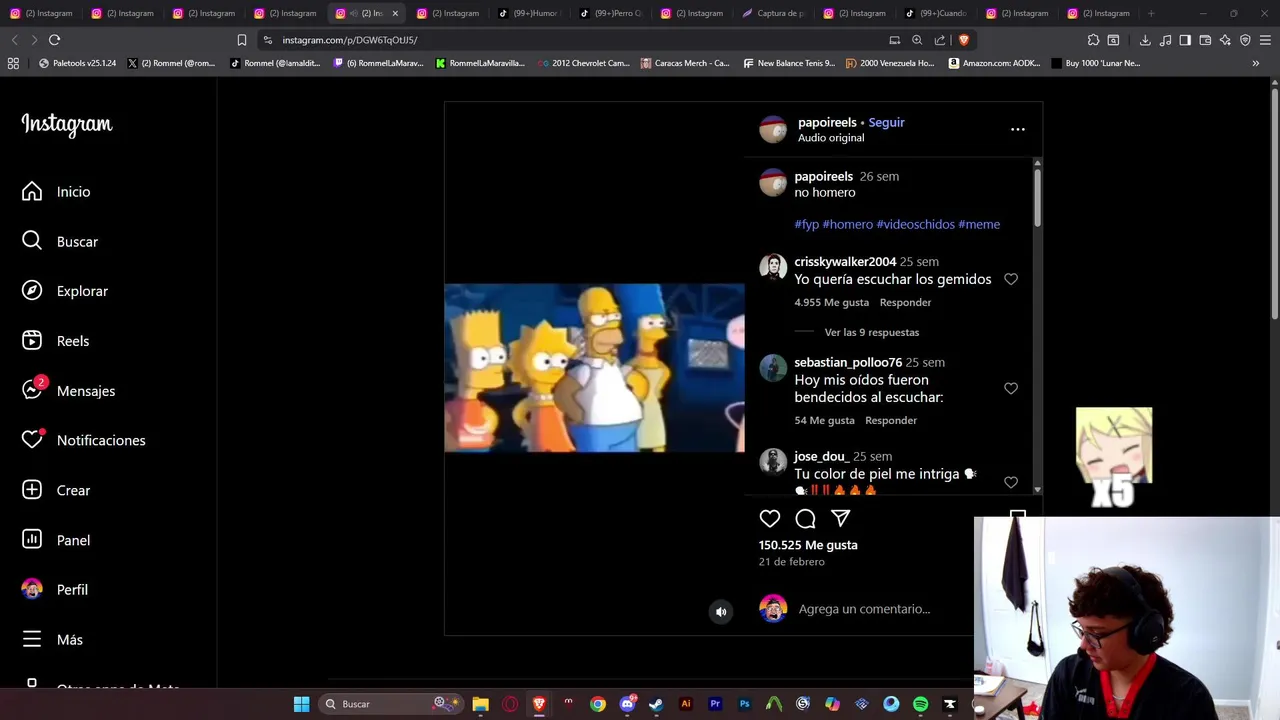Click the share page icon in address bar
Viewport: 1280px width, 720px height.
[940, 40]
